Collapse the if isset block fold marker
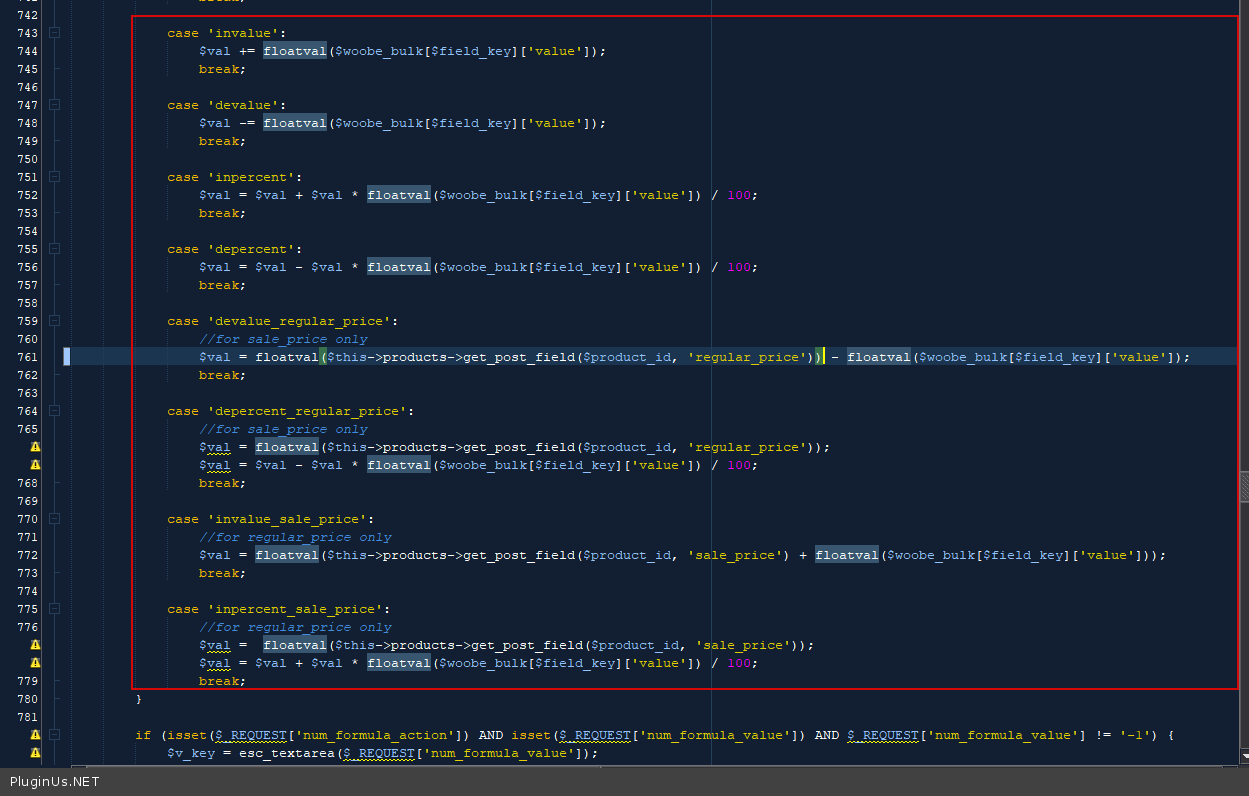Viewport: 1249px width, 796px height. point(54,735)
